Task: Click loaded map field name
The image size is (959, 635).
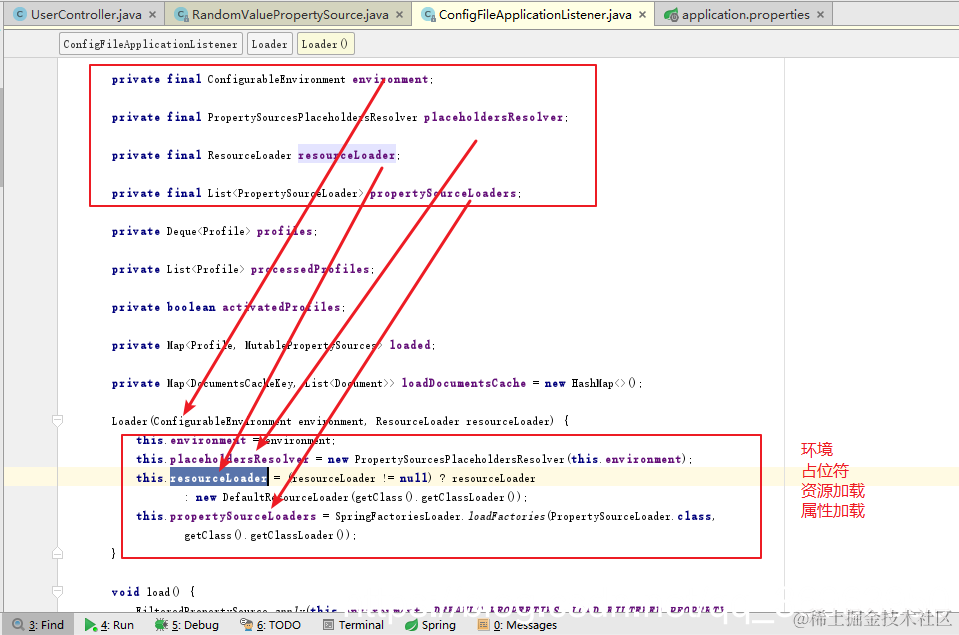Action: [410, 345]
